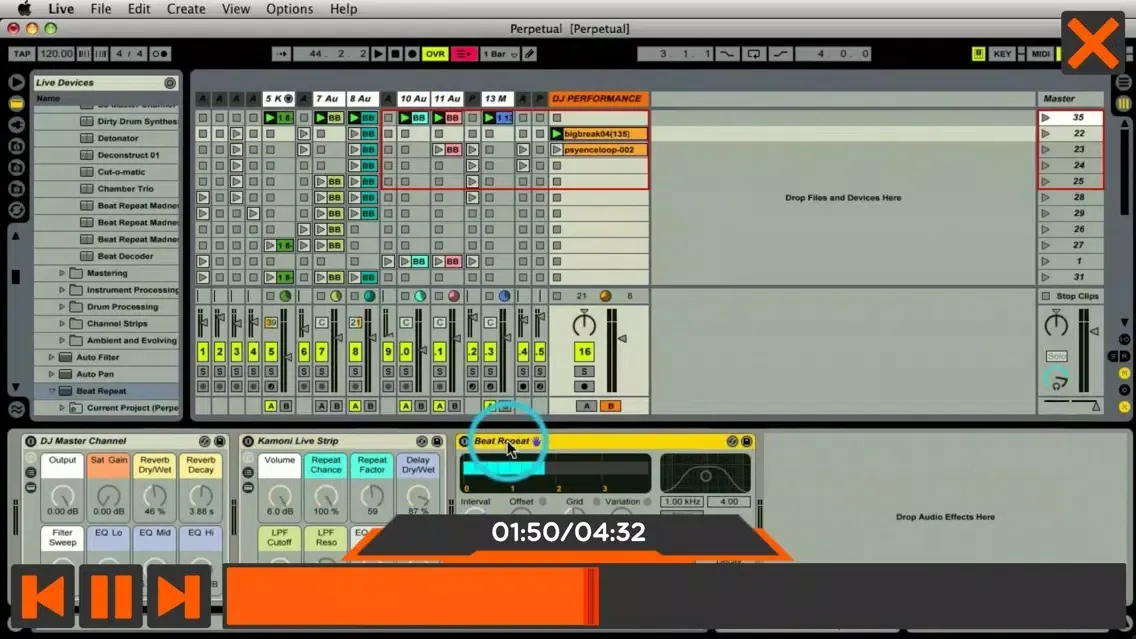Switch to Arrangement view icon at top right
1136x639 pixels.
coord(1124,83)
